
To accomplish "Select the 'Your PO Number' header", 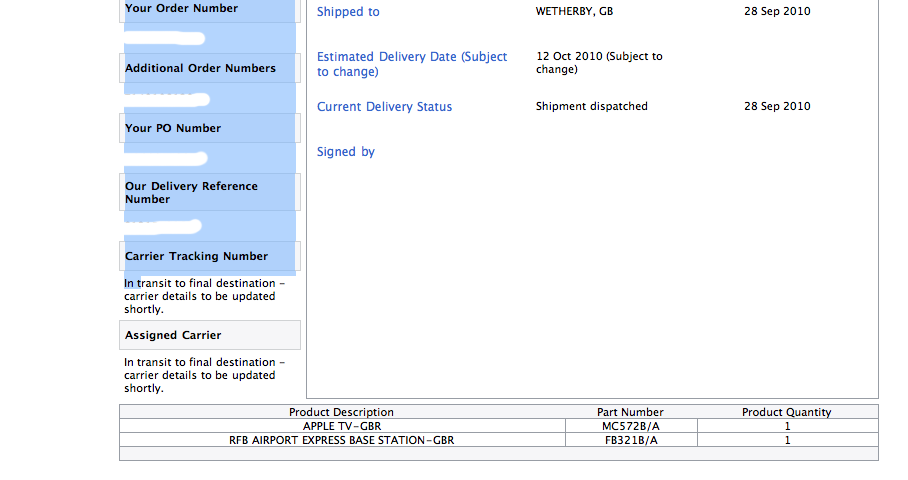I will pyautogui.click(x=210, y=128).
